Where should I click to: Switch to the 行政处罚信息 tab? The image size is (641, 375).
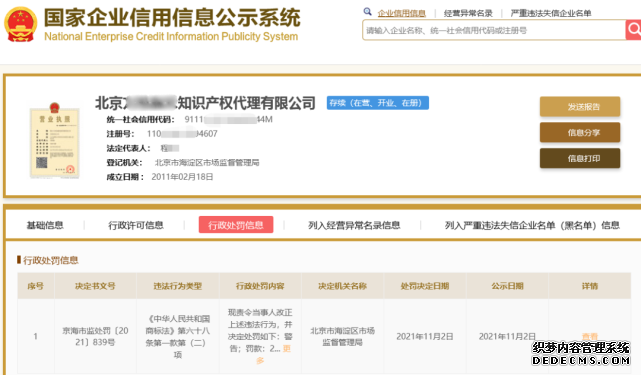coord(236,225)
